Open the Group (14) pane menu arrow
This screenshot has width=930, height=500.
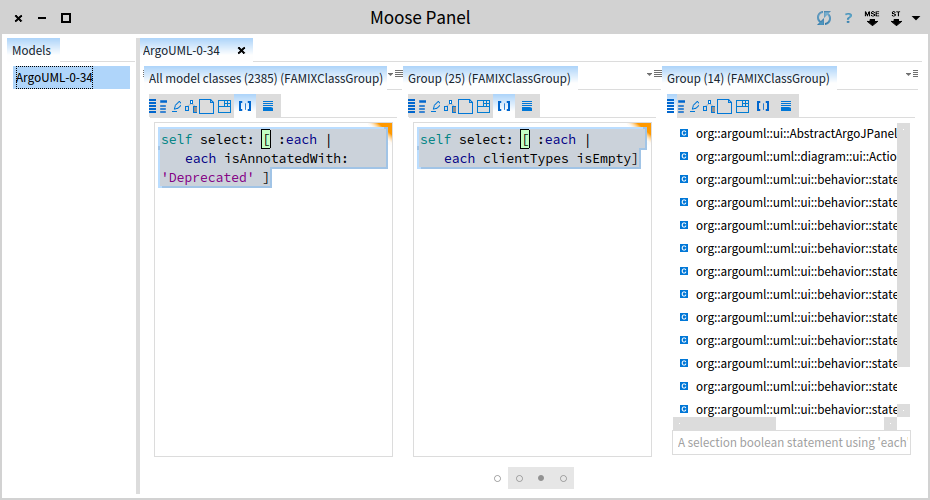click(x=910, y=74)
